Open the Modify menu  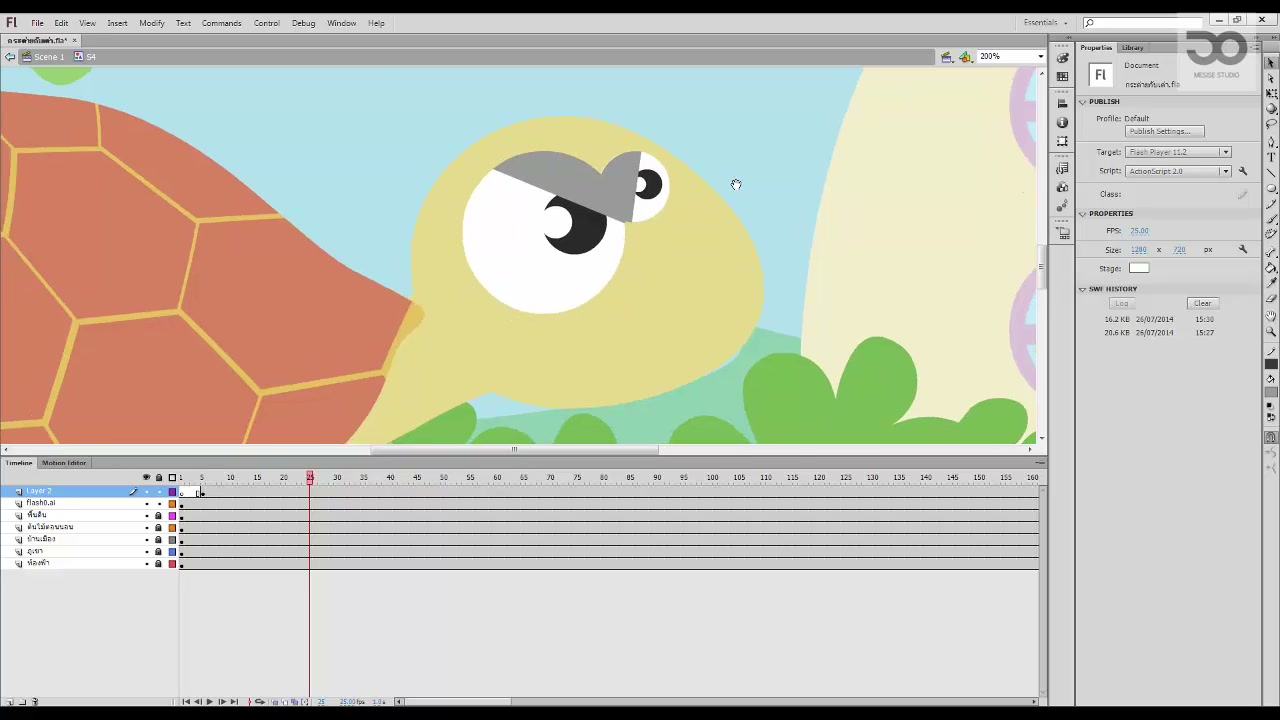click(x=152, y=23)
